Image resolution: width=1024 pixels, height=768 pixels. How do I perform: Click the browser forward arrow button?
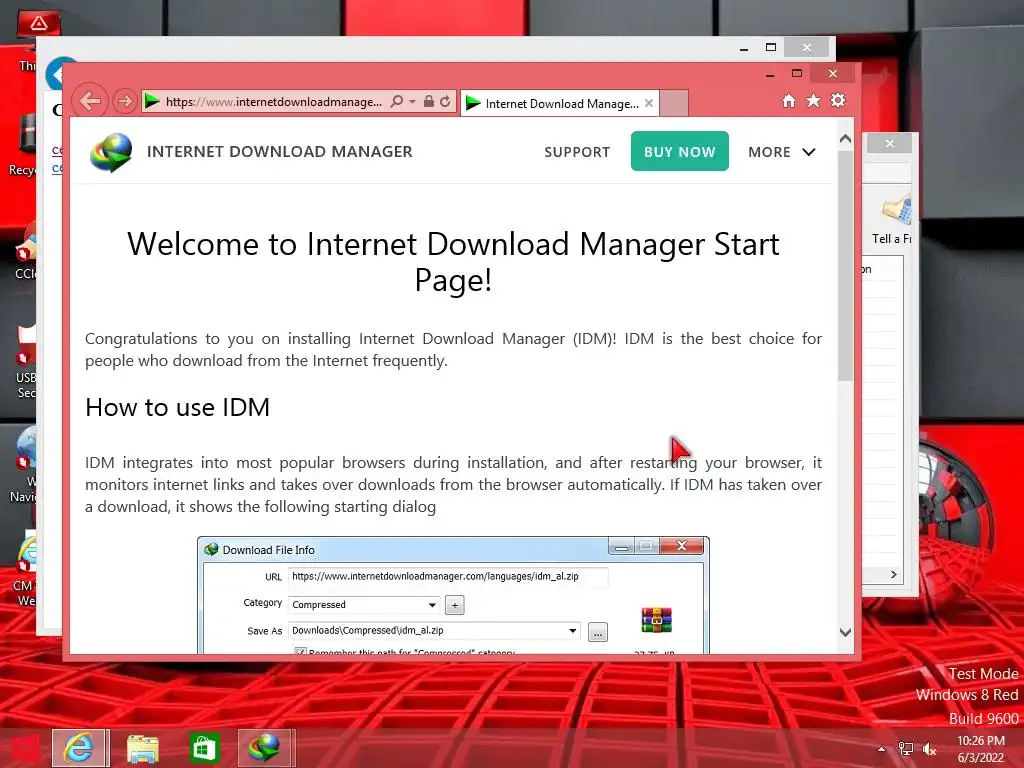(x=124, y=101)
